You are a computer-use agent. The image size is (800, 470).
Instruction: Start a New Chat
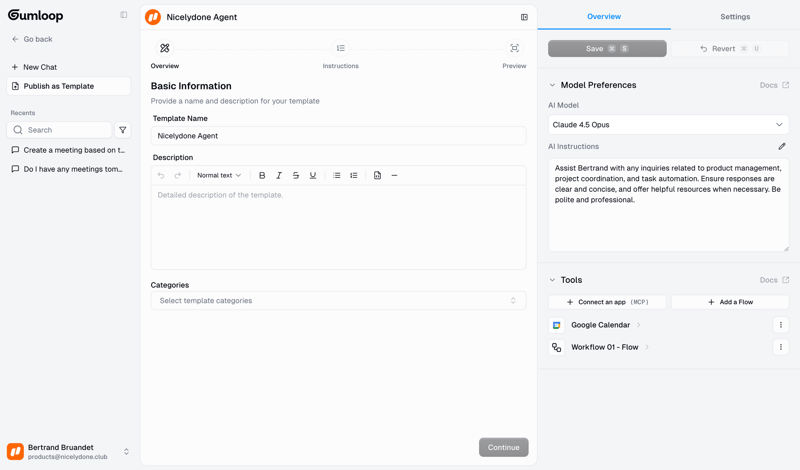(x=34, y=67)
